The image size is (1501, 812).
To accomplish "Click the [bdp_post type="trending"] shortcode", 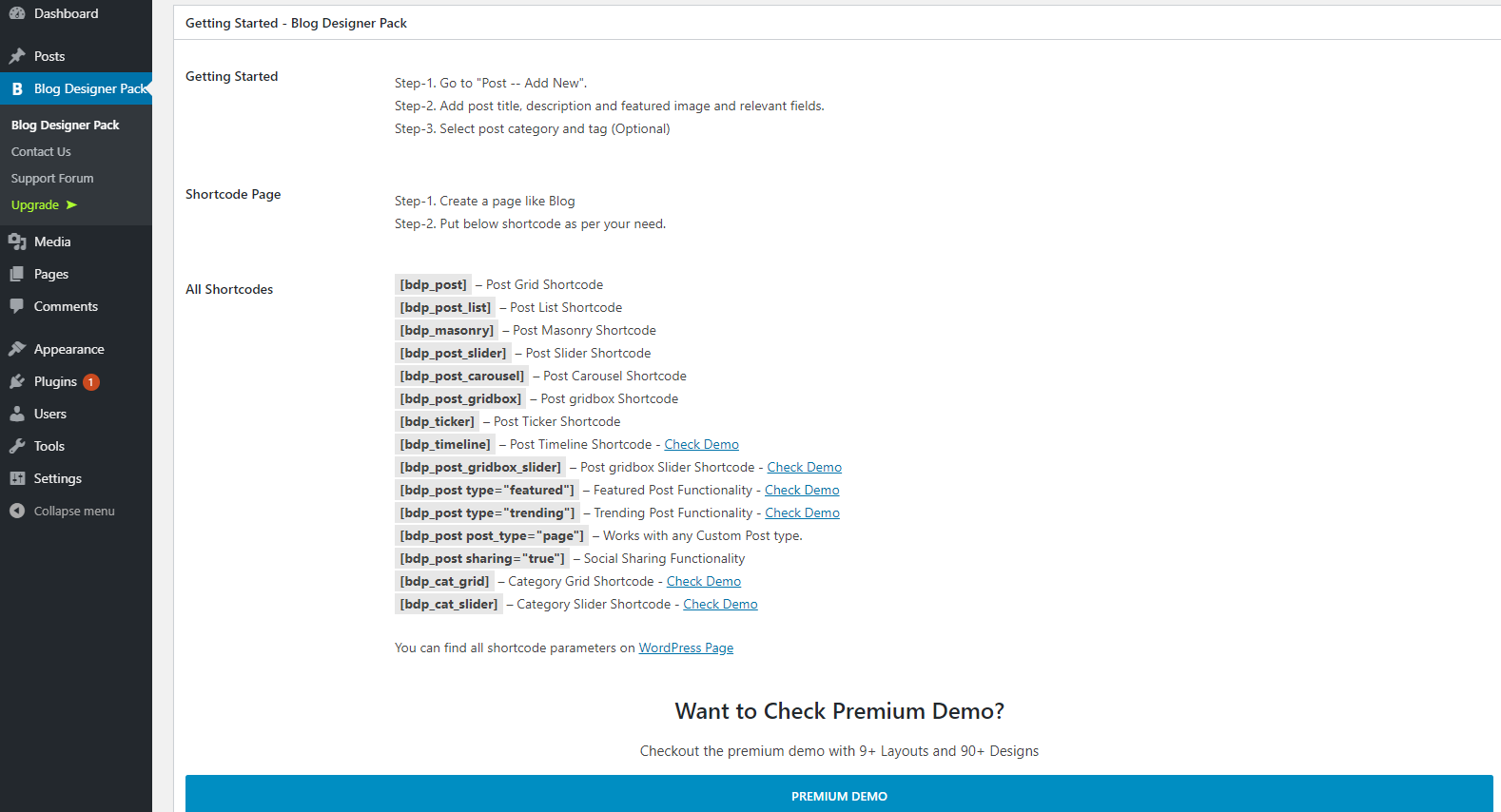I will [x=487, y=512].
